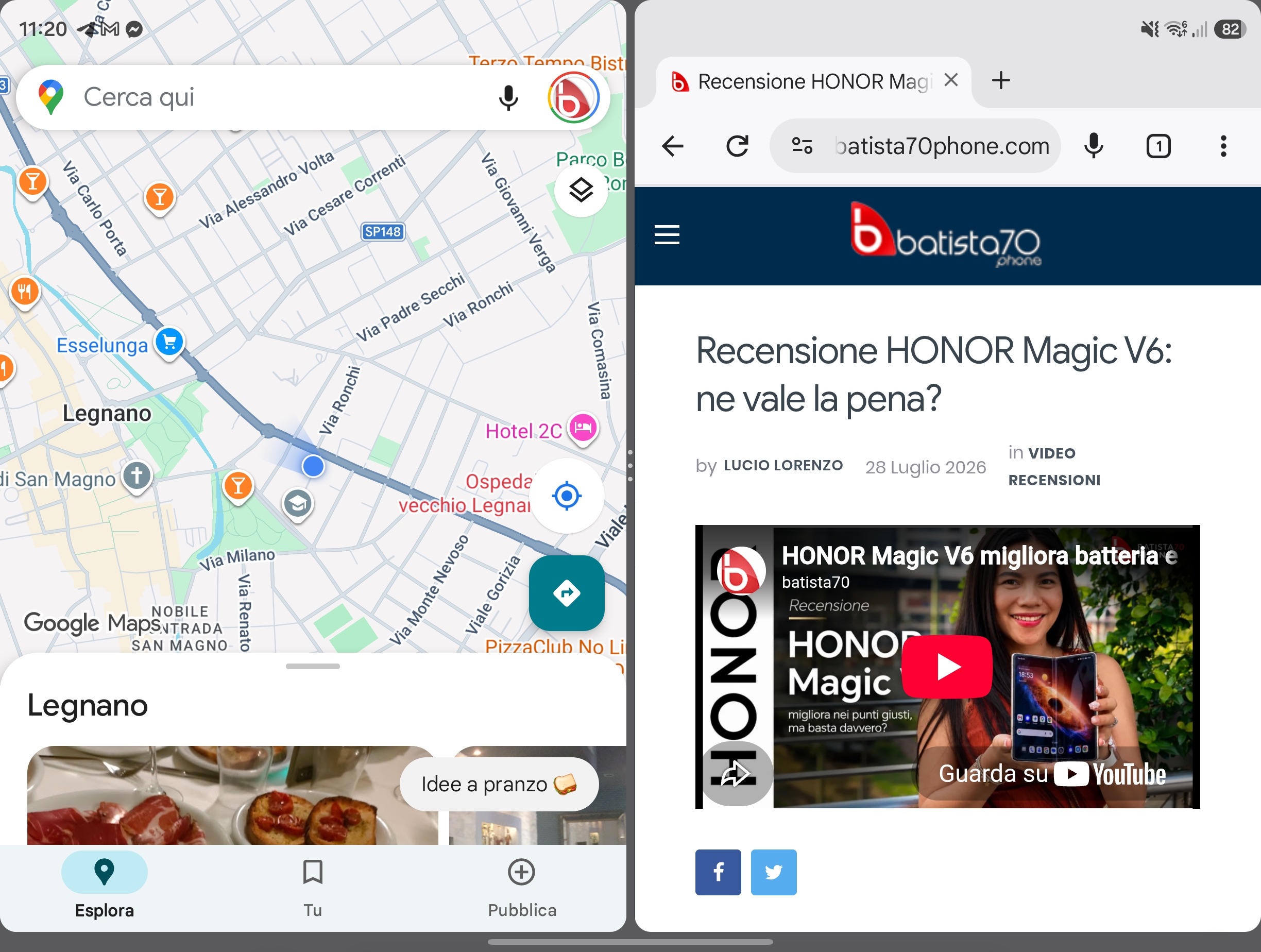Tap the restaurant fork-and-knife marker

[x=25, y=292]
